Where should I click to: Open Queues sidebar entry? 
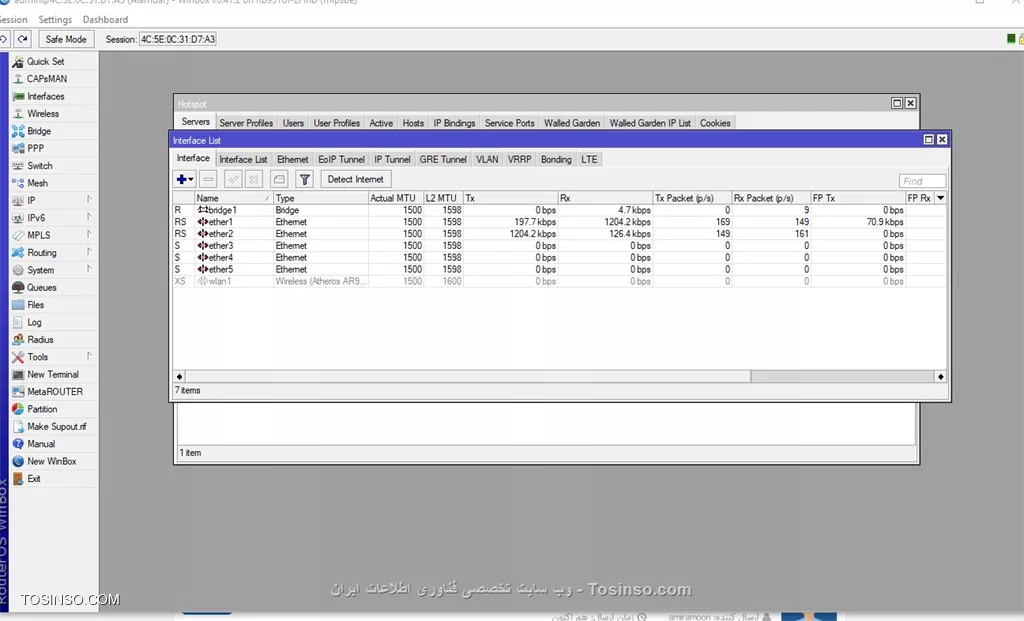41,287
